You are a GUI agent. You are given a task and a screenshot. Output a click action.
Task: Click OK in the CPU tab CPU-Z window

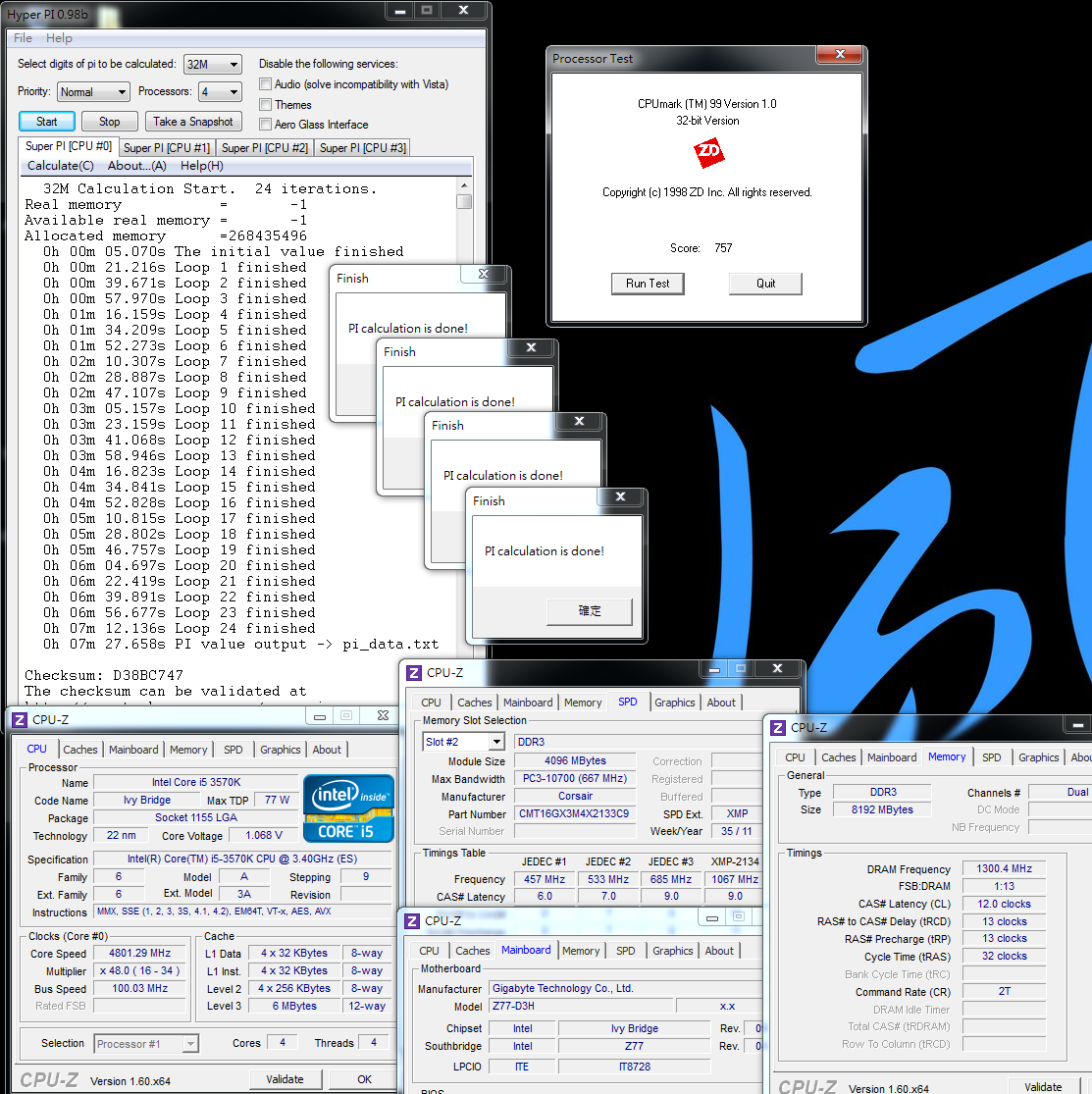[364, 1079]
